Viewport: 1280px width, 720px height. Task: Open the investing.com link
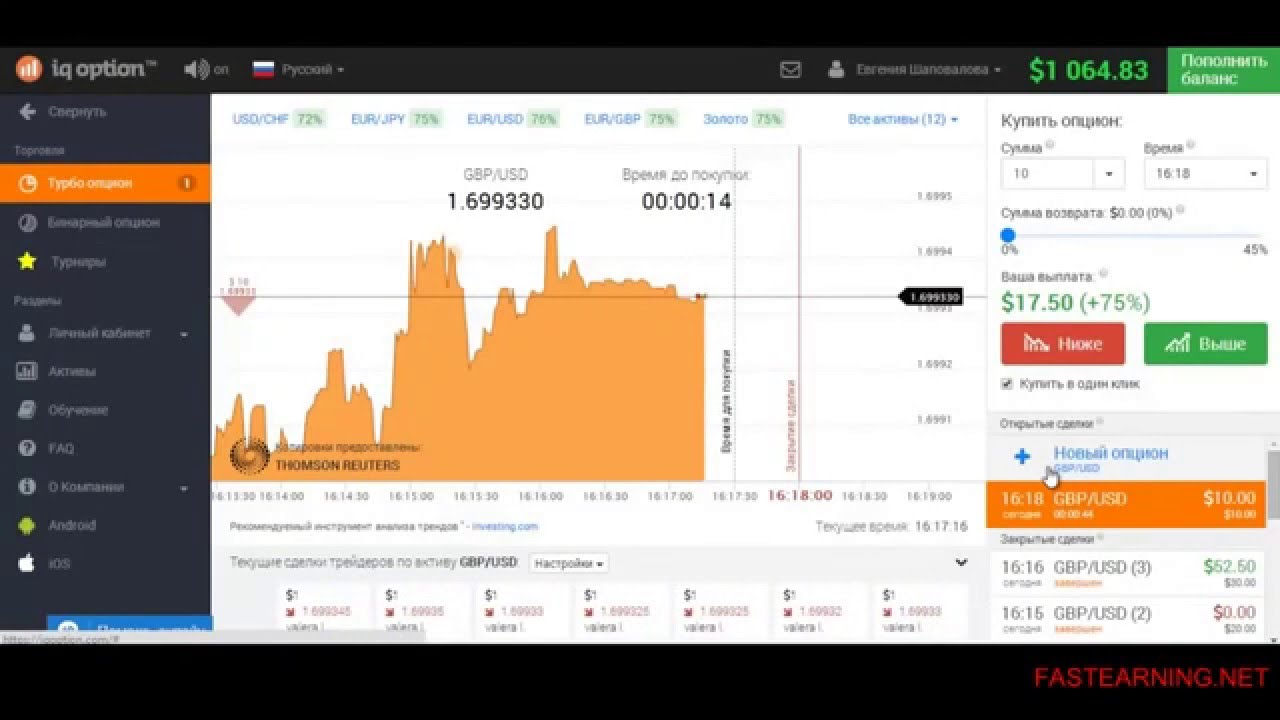point(505,526)
